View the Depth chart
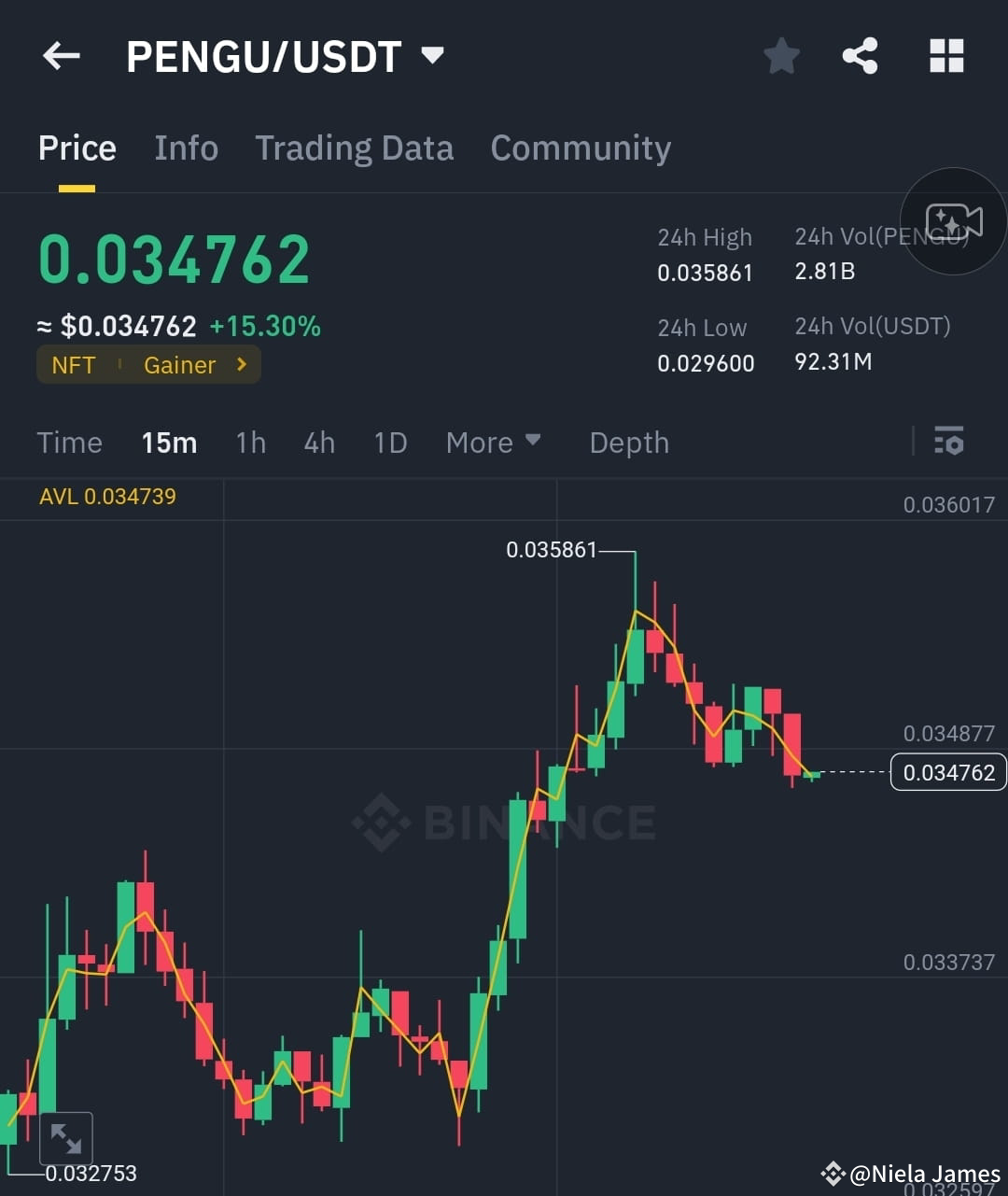 [628, 443]
